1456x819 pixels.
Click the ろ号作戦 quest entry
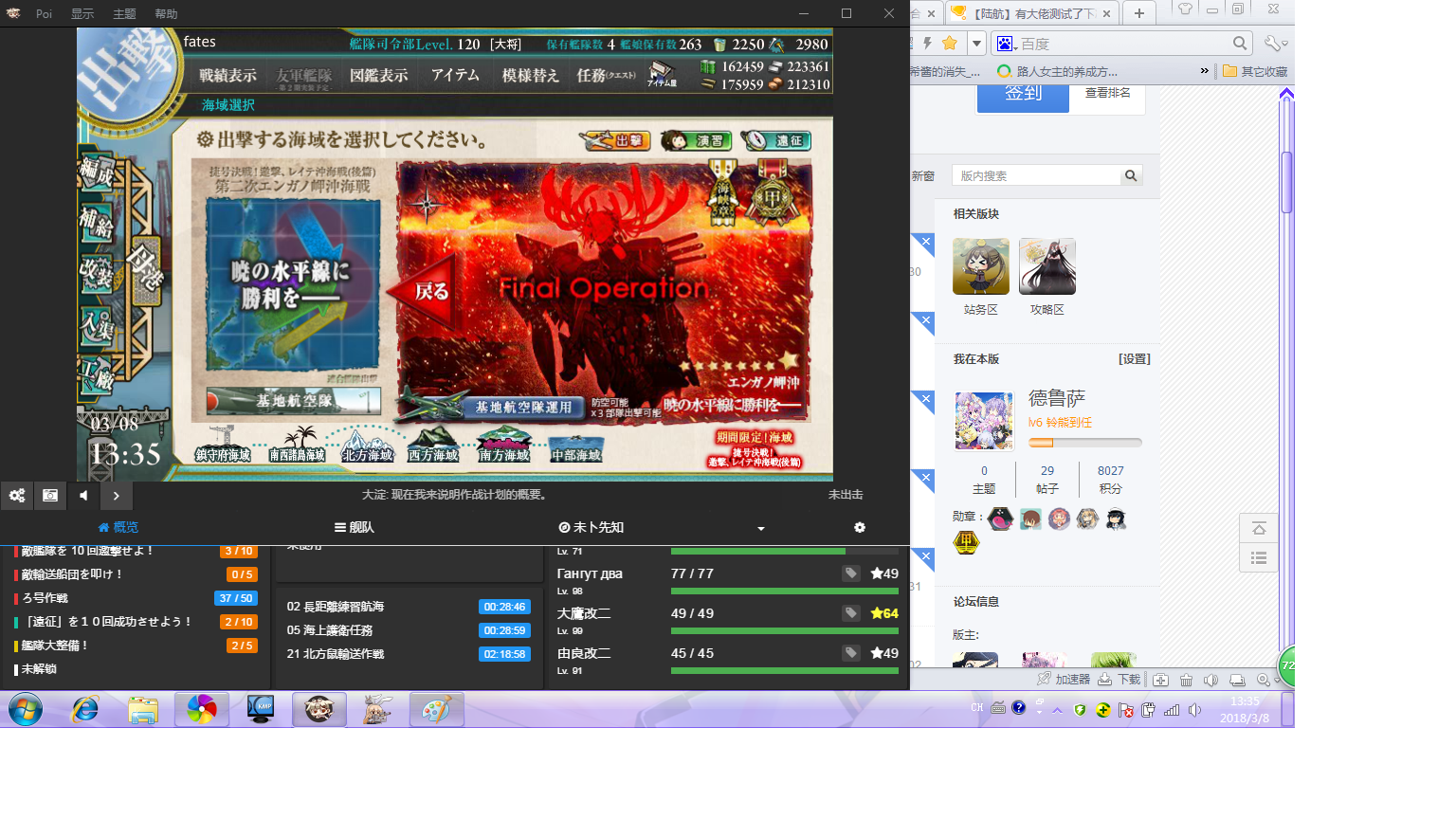pos(136,598)
